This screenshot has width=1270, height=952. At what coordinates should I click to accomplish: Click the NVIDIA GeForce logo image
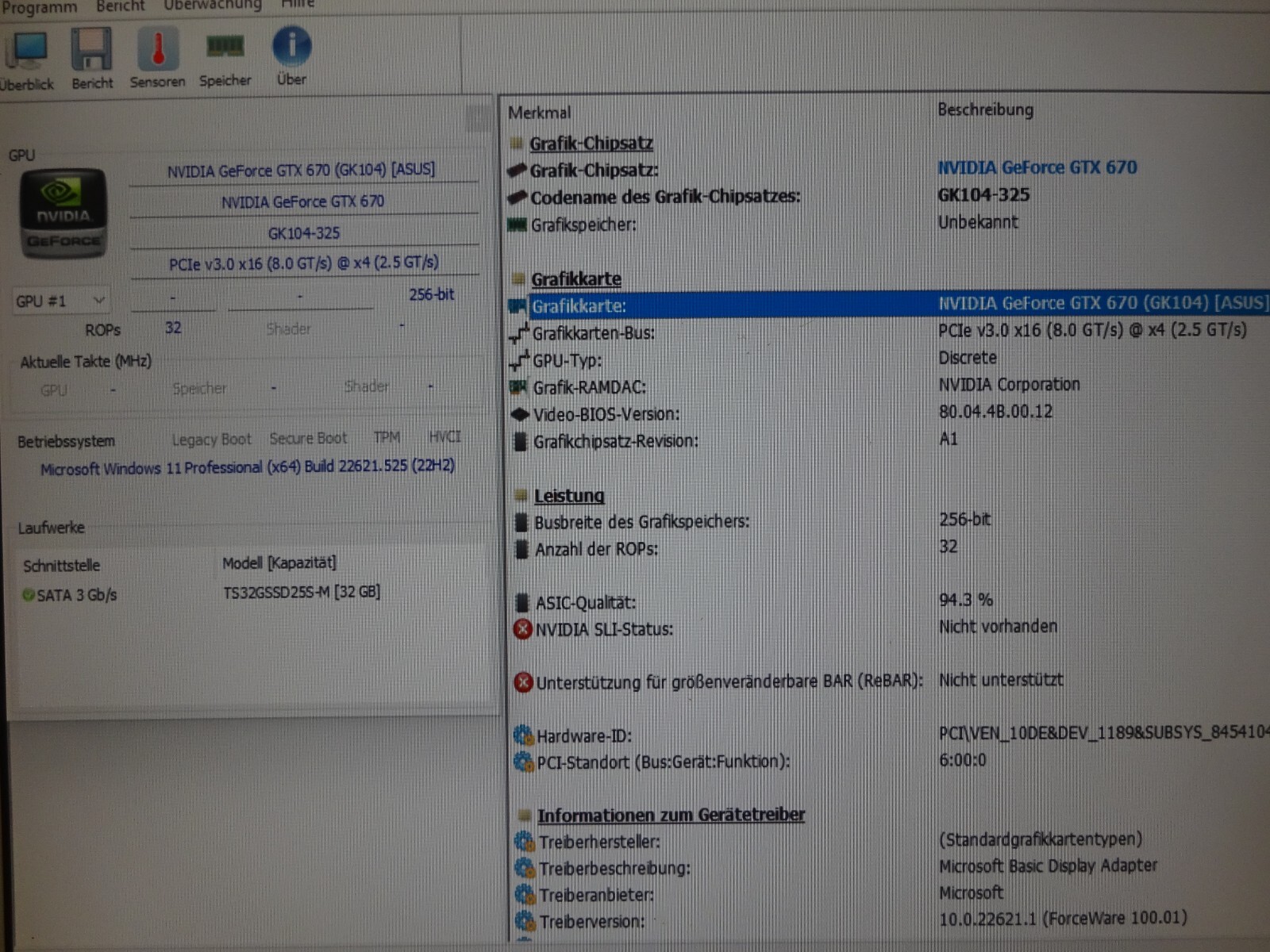[63, 214]
